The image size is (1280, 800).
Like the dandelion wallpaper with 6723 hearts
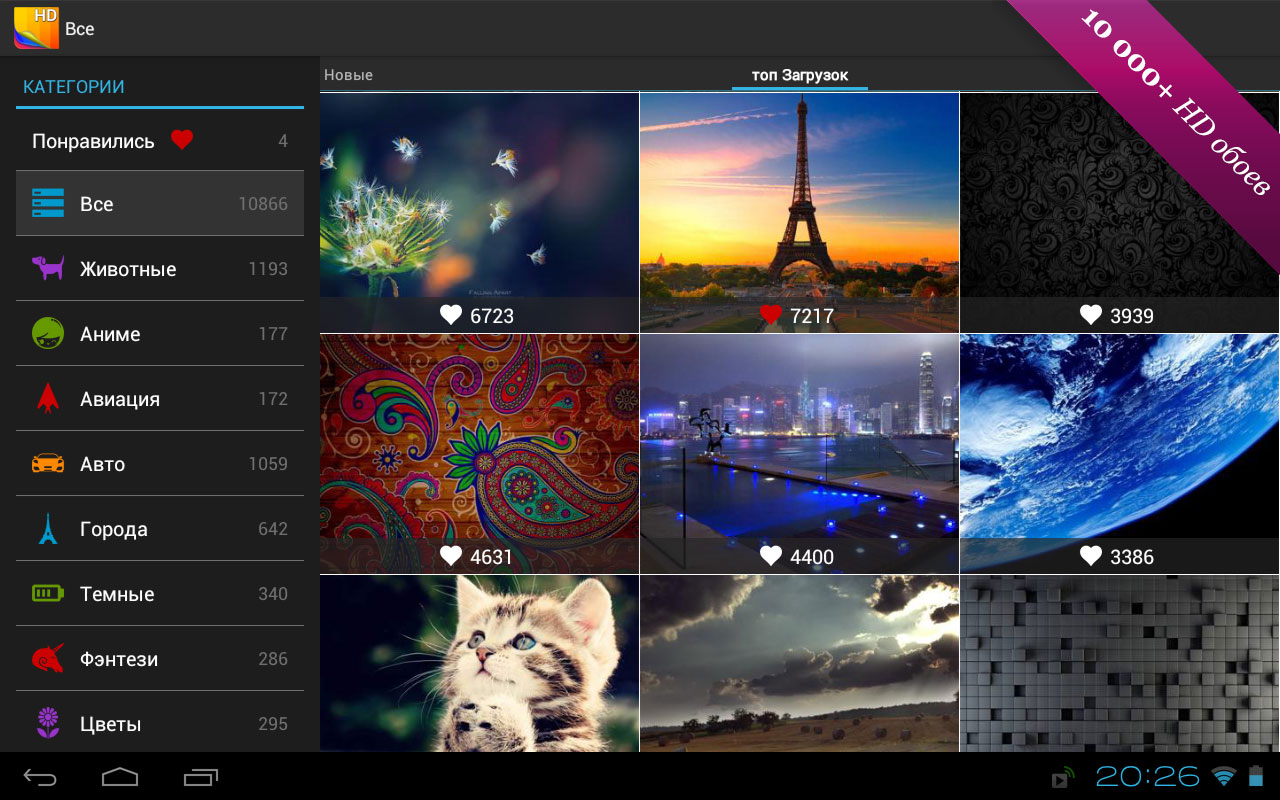pos(451,315)
